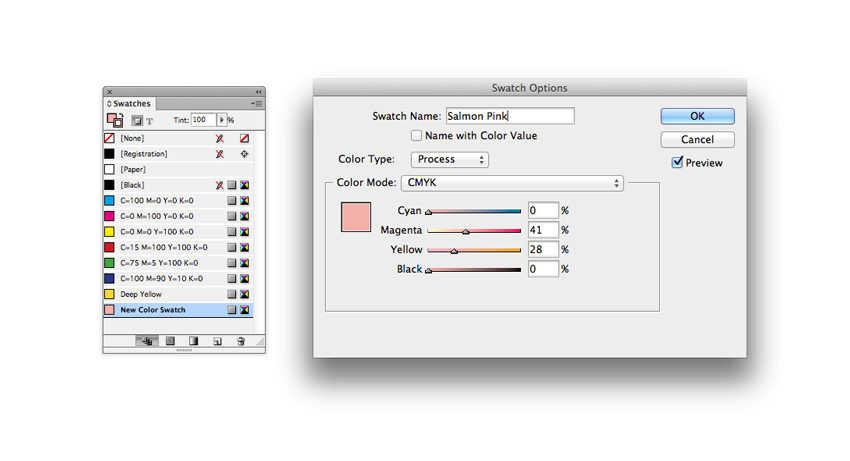Select the [Registration] swatch

click(178, 154)
